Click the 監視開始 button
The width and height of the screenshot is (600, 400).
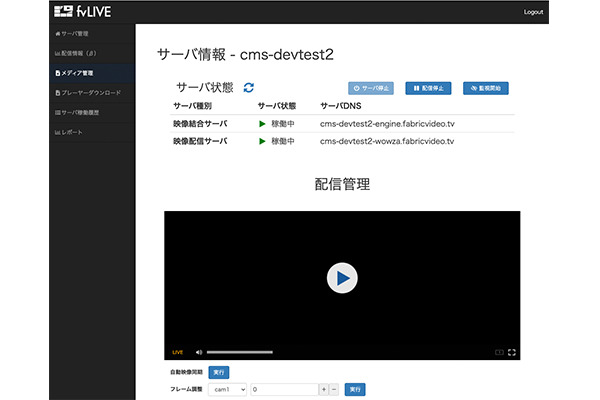[487, 88]
